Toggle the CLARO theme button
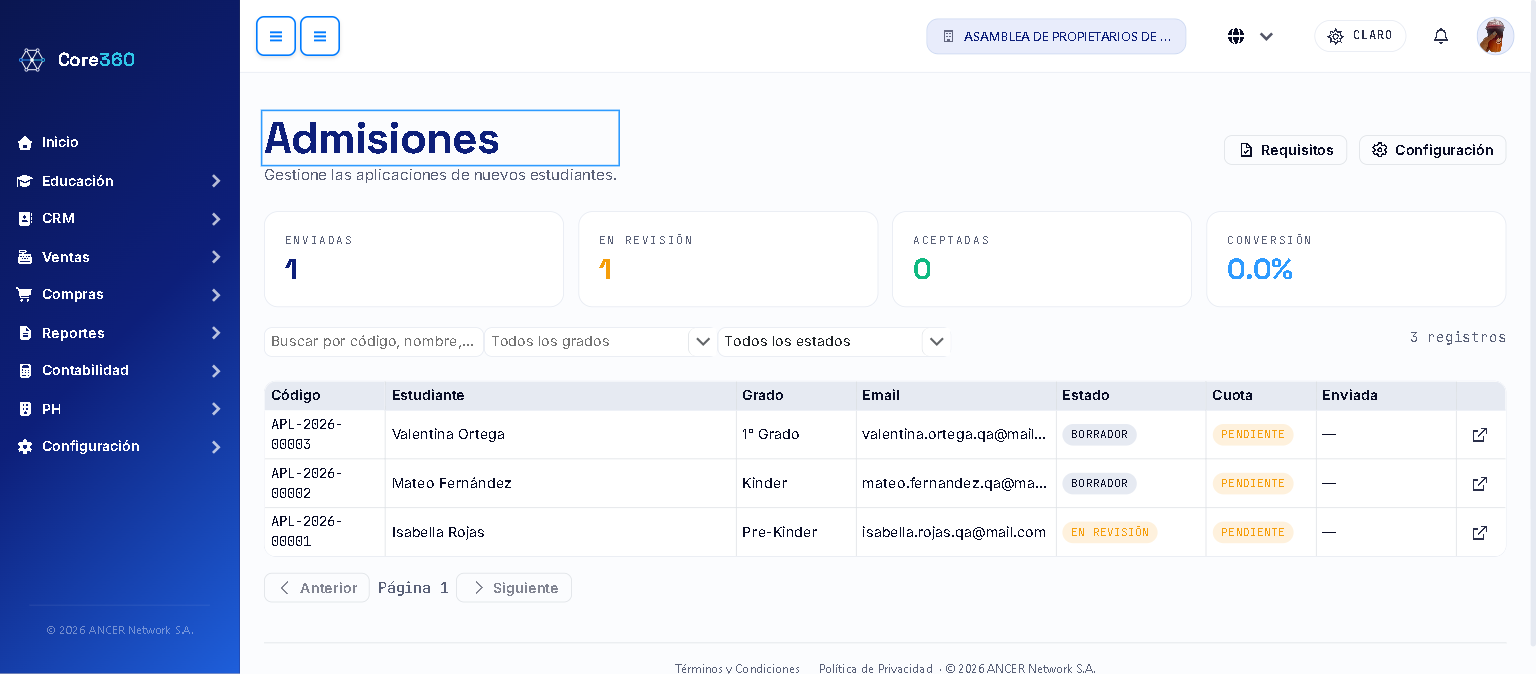Viewport: 1536px width, 674px height. [1360, 36]
